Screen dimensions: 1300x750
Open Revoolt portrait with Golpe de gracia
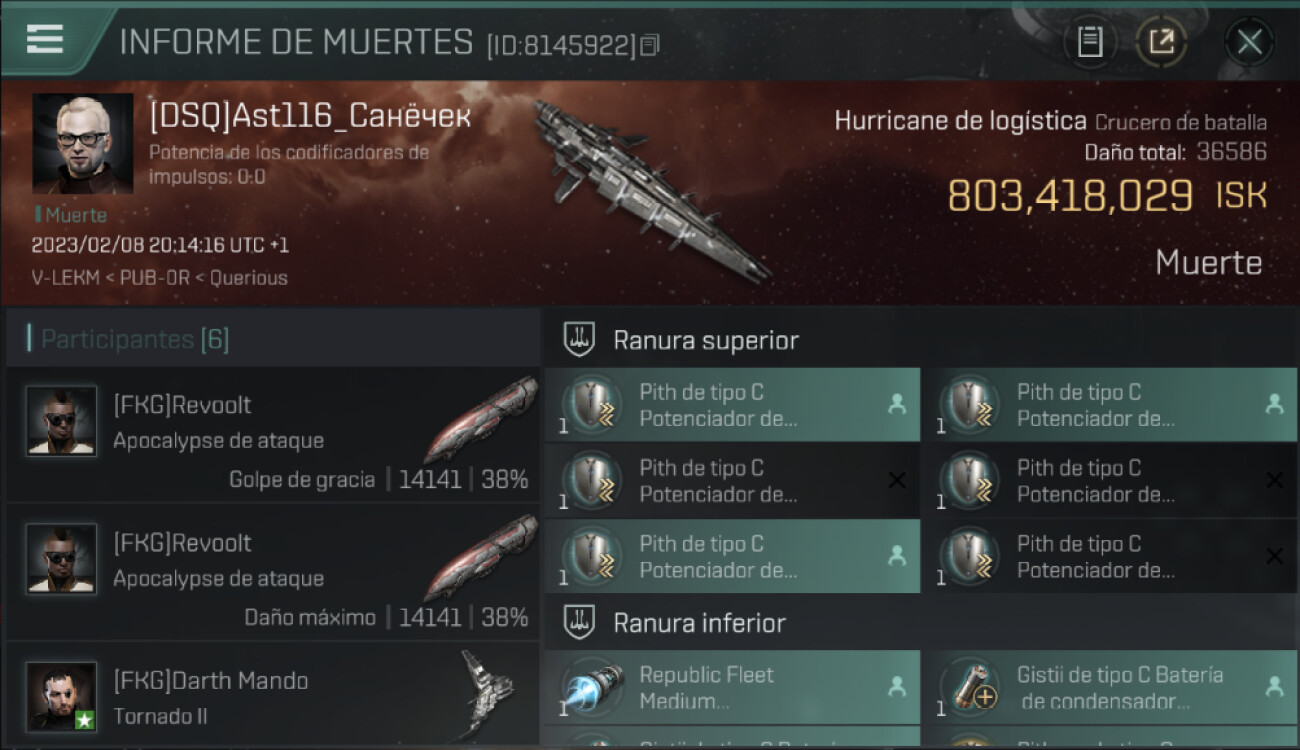click(x=61, y=420)
